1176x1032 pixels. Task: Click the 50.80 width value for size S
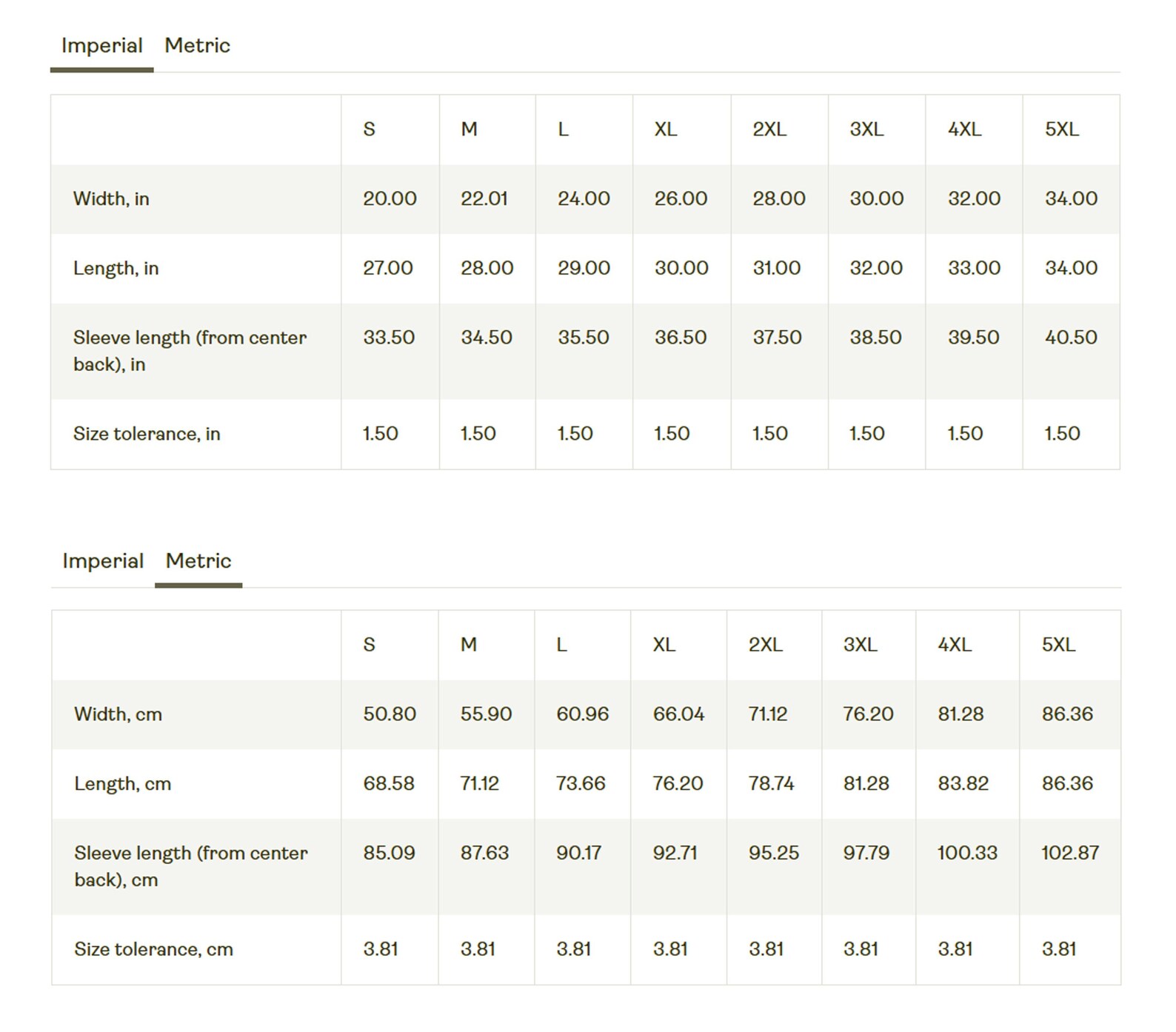[390, 714]
